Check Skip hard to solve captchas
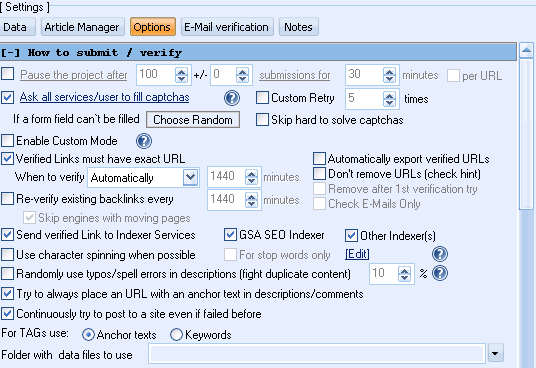The height and width of the screenshot is (368, 536). pos(262,120)
